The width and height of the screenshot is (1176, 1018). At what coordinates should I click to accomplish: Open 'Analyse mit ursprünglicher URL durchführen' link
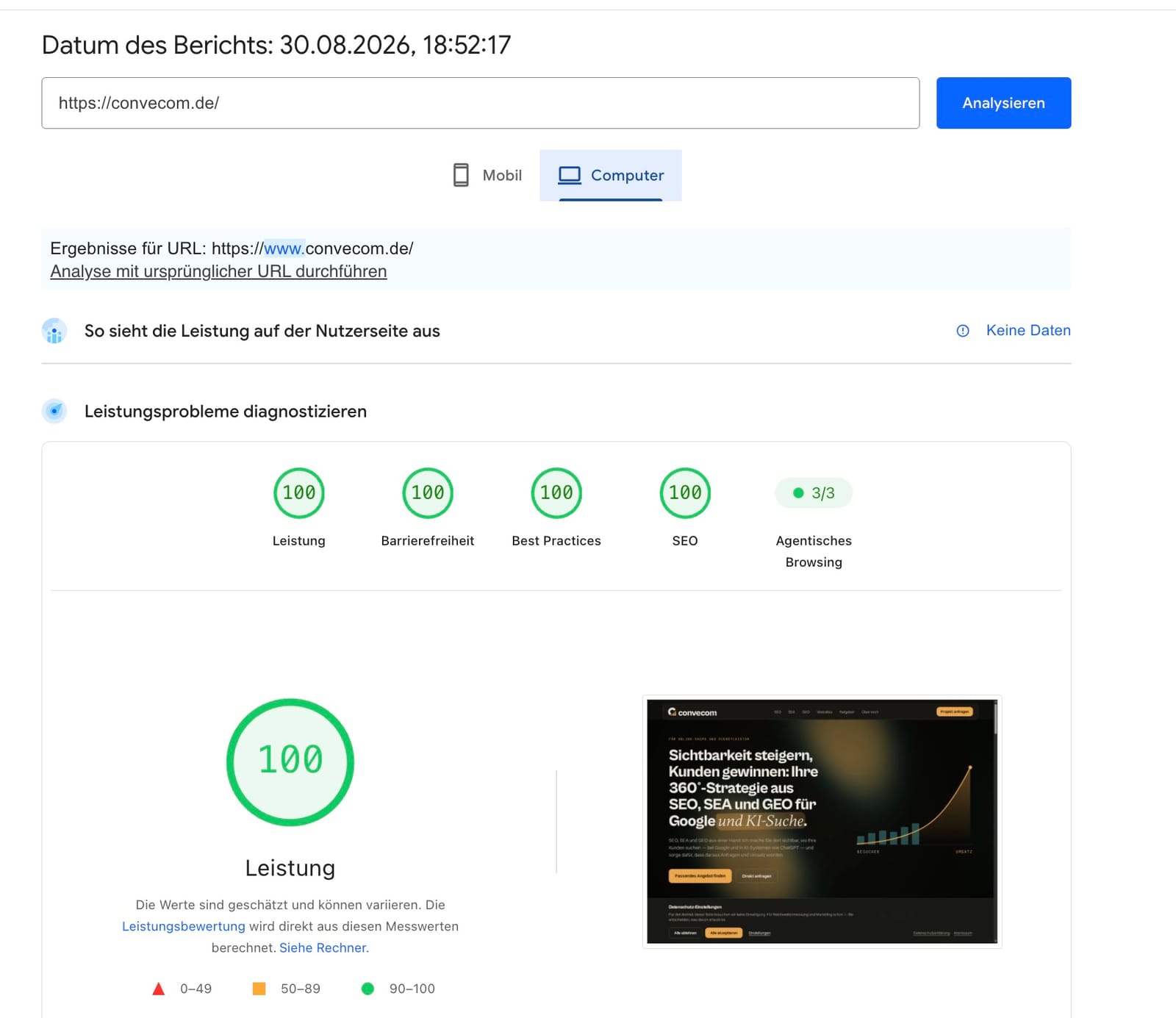tap(218, 271)
